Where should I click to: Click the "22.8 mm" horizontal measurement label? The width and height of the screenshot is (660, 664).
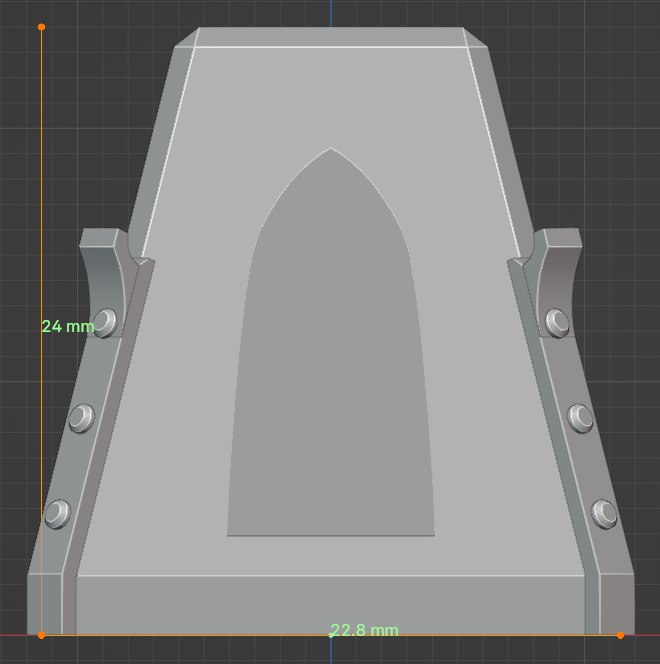click(364, 630)
